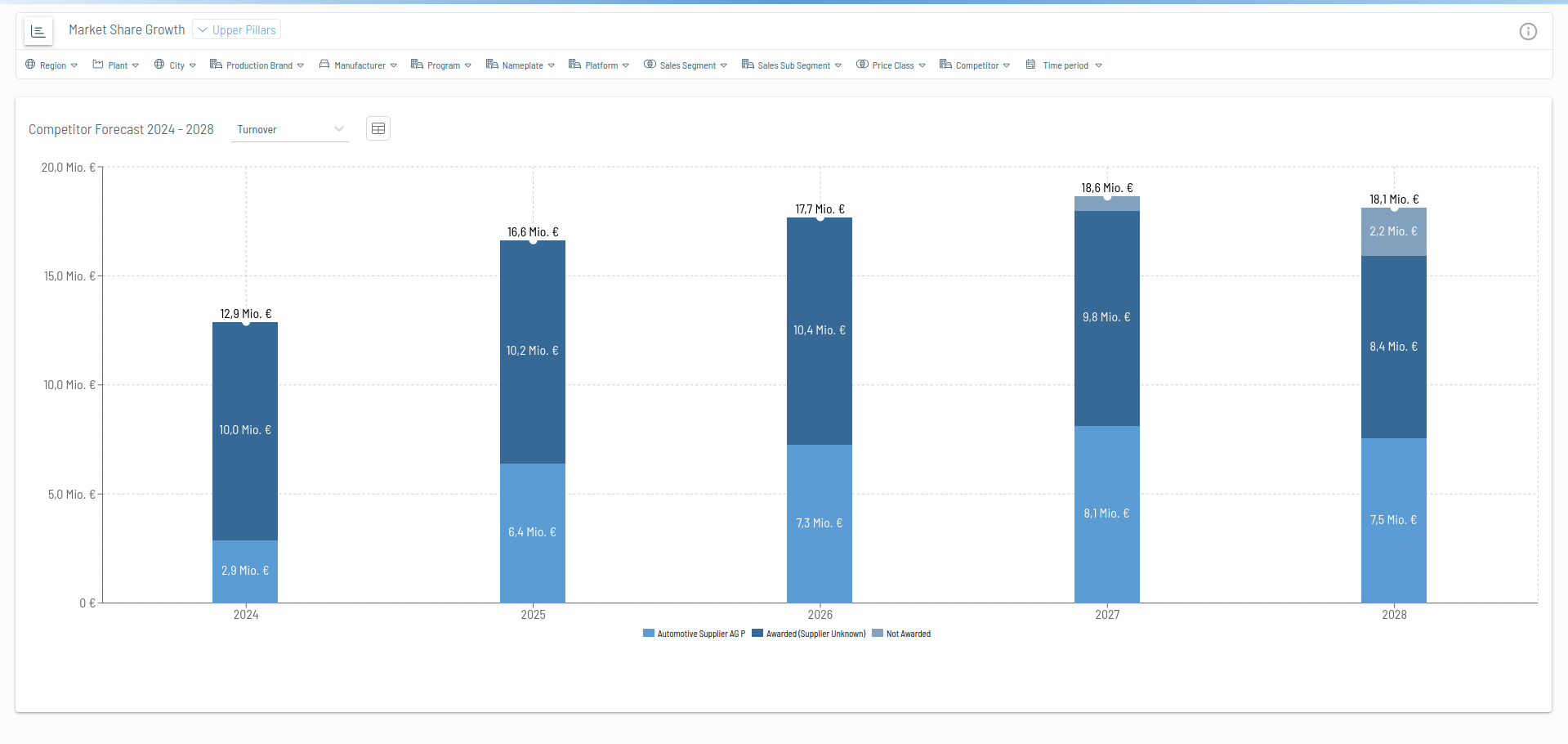Click the Plant folder icon
This screenshot has height=744, width=1568.
coord(98,65)
